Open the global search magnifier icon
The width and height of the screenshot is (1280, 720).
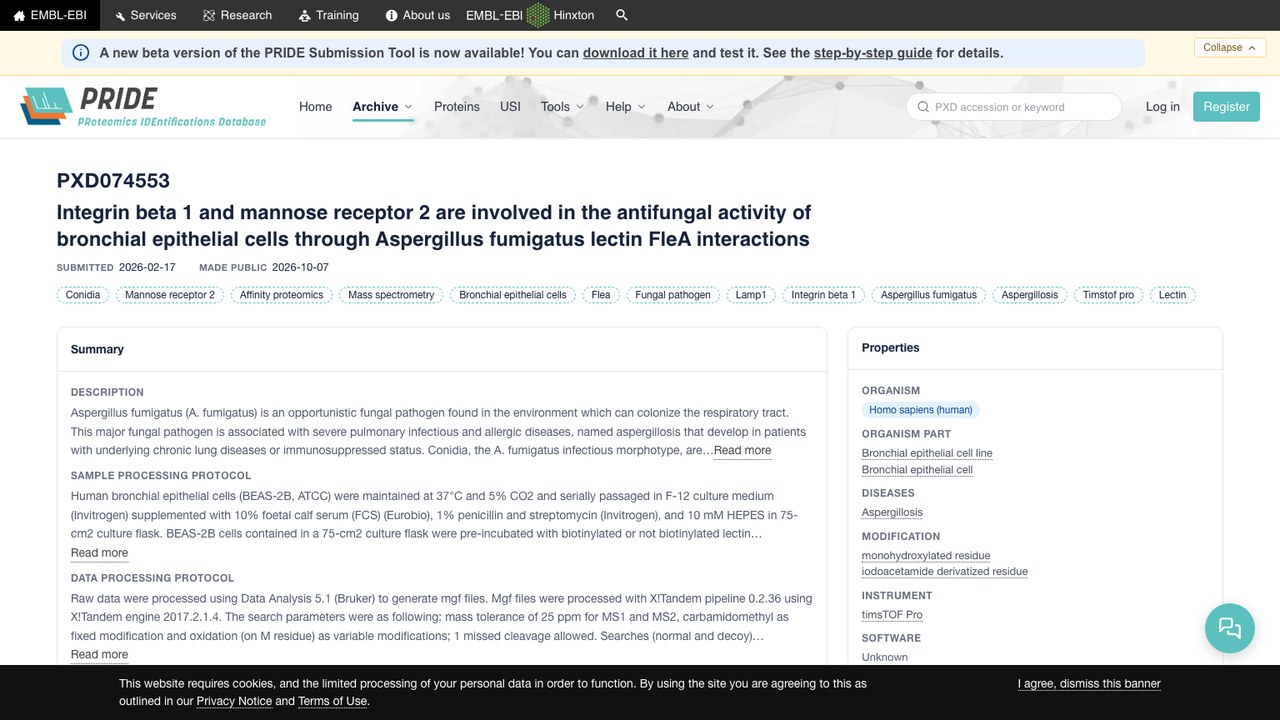(x=622, y=15)
